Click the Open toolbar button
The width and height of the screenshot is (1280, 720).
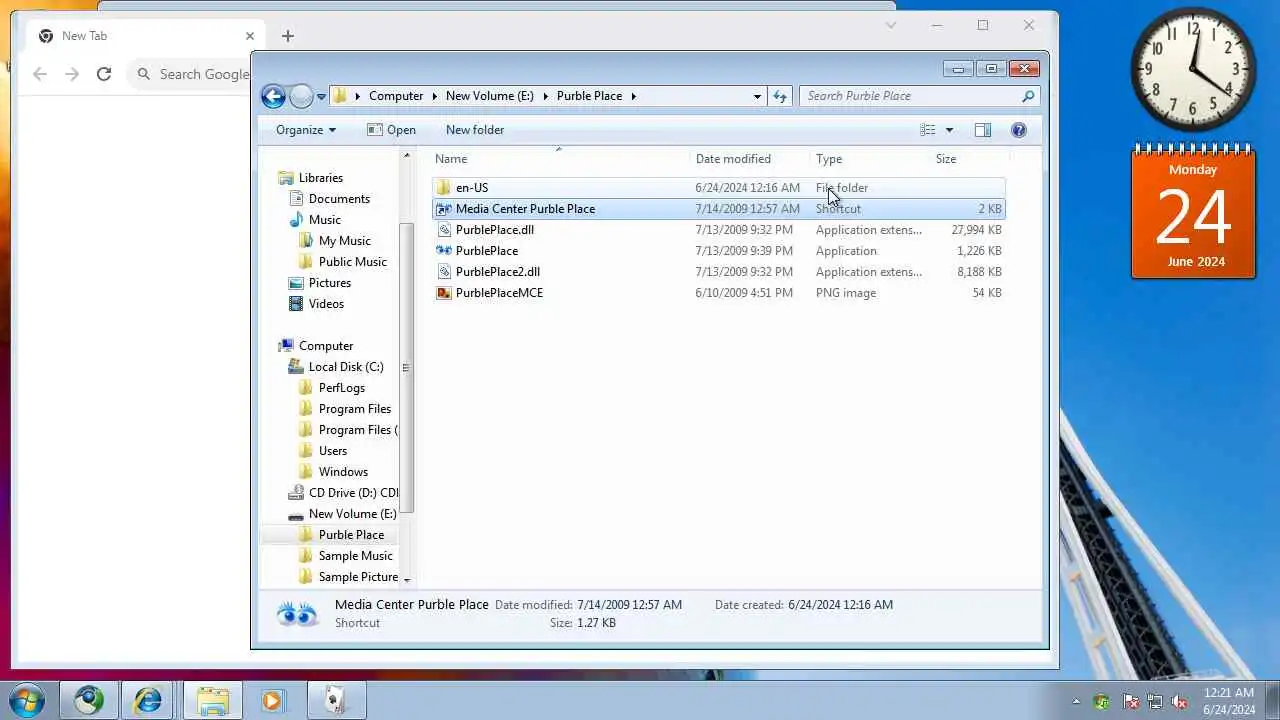pos(391,130)
